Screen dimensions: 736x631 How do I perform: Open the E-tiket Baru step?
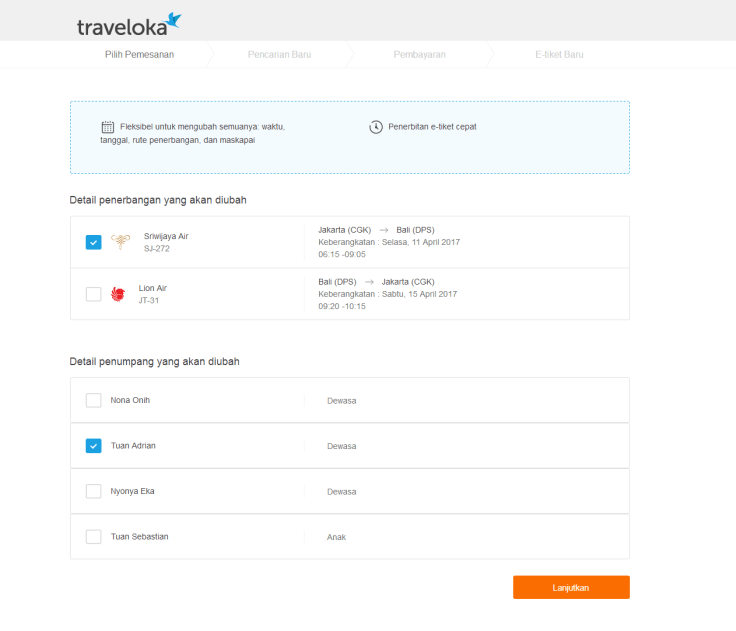[x=559, y=55]
